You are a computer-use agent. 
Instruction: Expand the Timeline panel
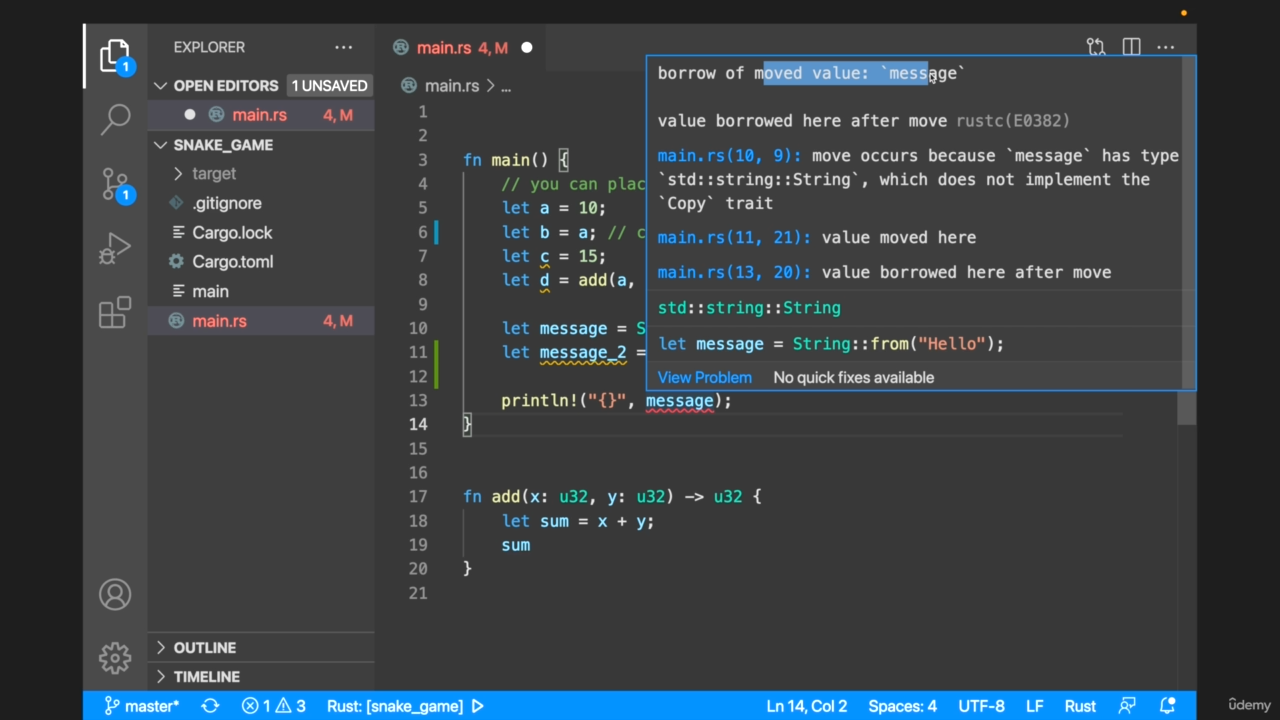click(206, 677)
